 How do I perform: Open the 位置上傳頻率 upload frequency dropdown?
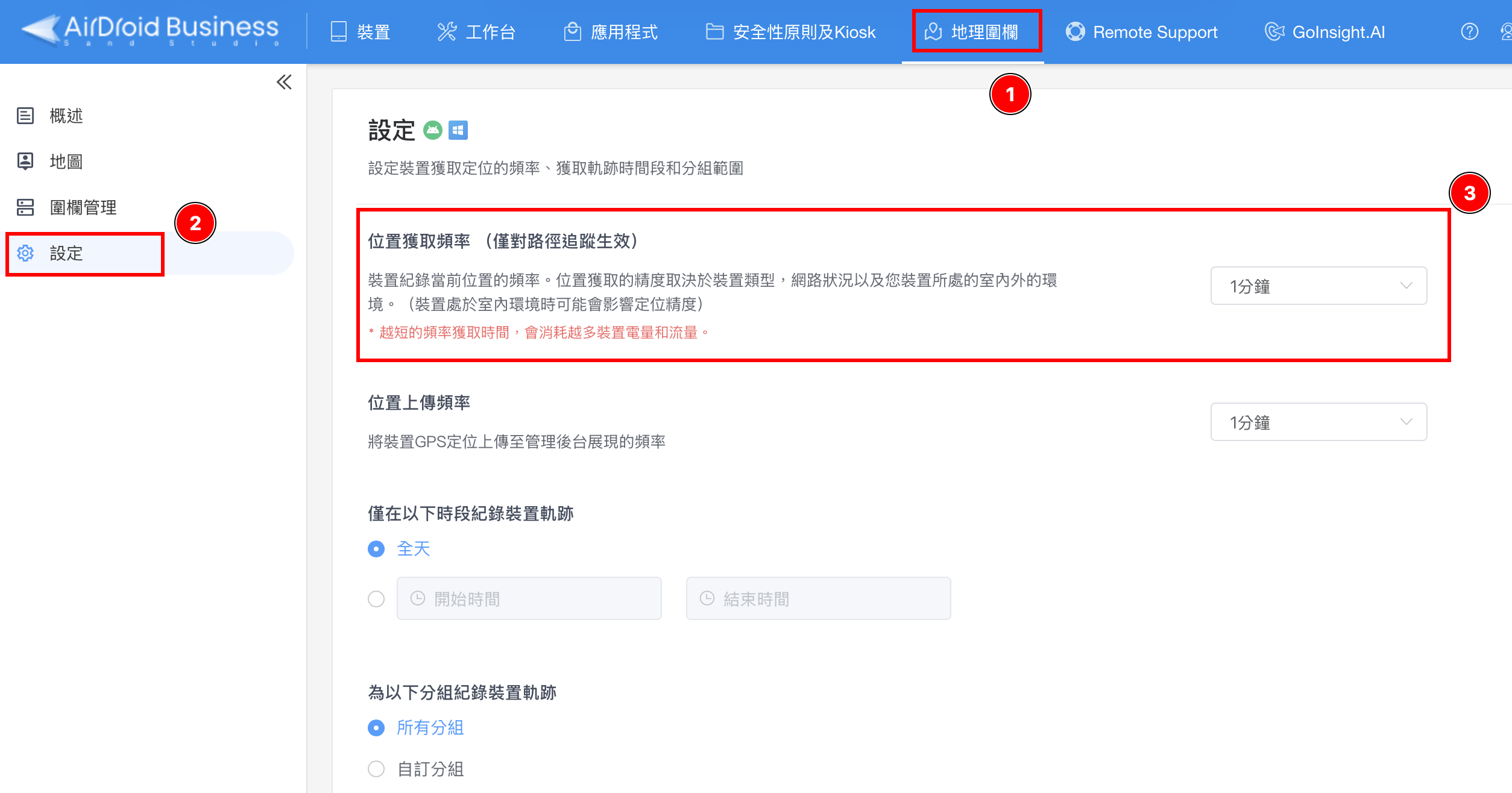[x=1318, y=422]
